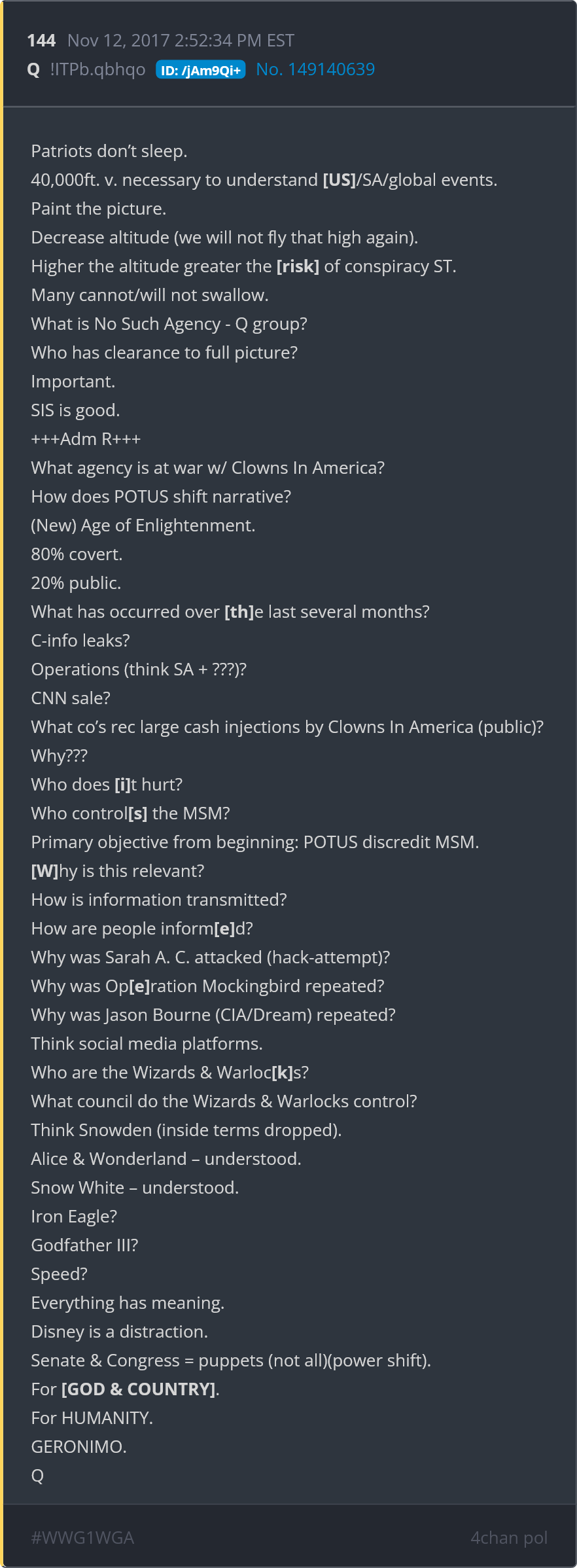Screen dimensions: 577x1568
Task: Click the post number 144
Action: 41,41
